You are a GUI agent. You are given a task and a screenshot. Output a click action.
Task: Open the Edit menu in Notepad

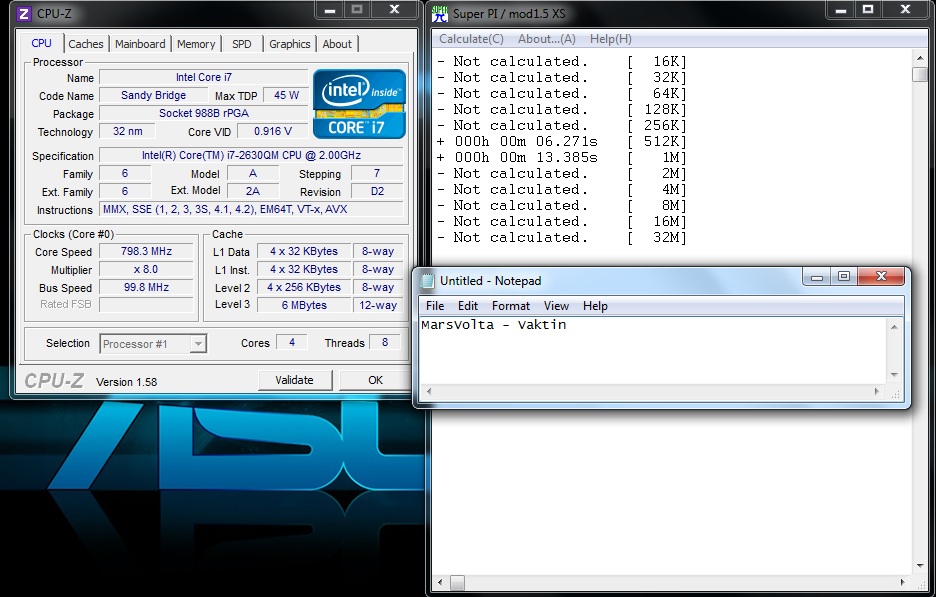pyautogui.click(x=467, y=306)
